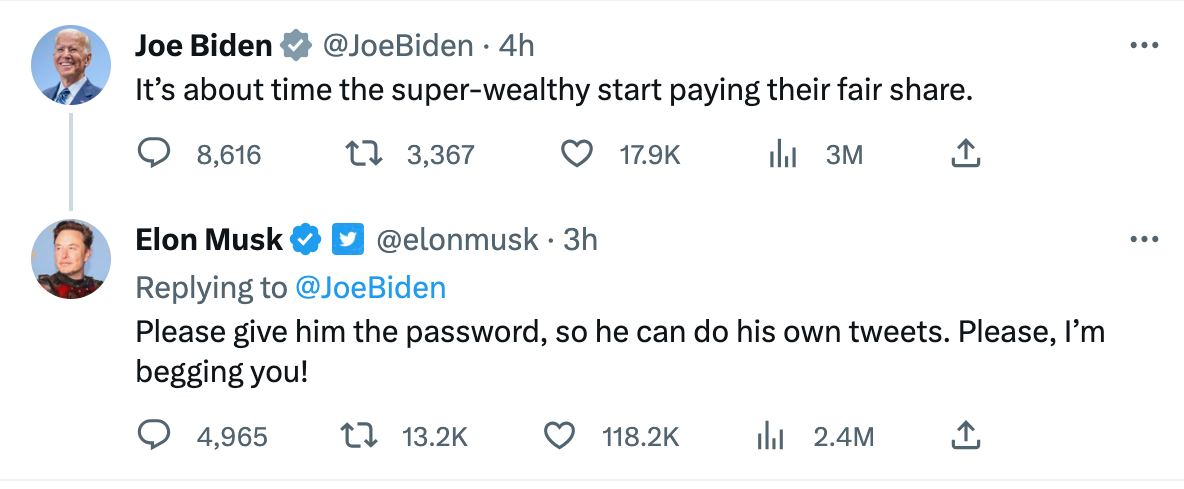The height and width of the screenshot is (489, 1184).
Task: Click the Joe Biden display name
Action: click(x=203, y=46)
